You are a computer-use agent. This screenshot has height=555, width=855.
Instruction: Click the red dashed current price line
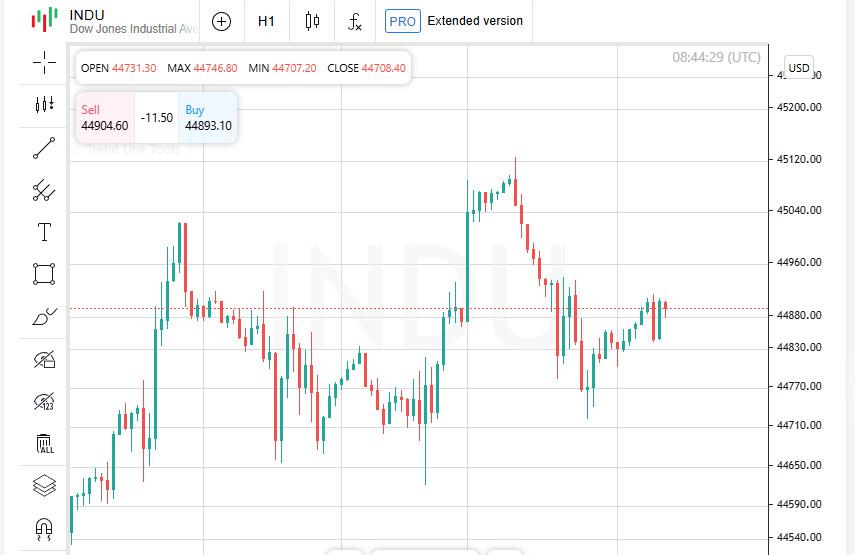coord(418,309)
